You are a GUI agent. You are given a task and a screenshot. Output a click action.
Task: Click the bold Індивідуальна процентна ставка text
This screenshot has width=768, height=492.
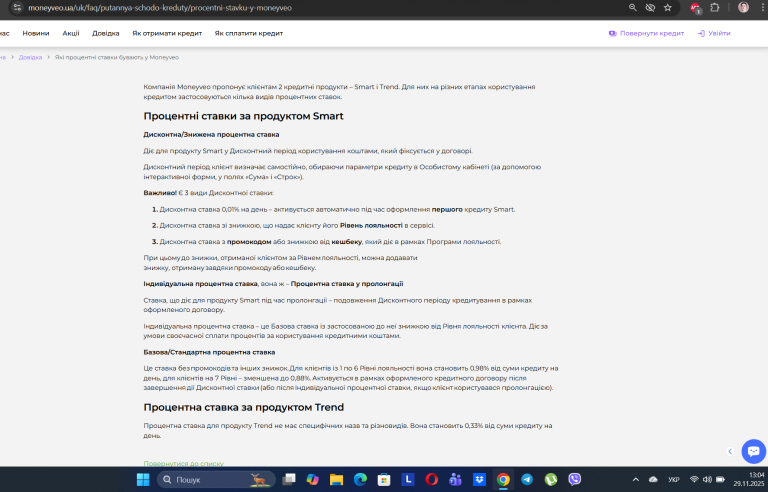[x=200, y=284]
